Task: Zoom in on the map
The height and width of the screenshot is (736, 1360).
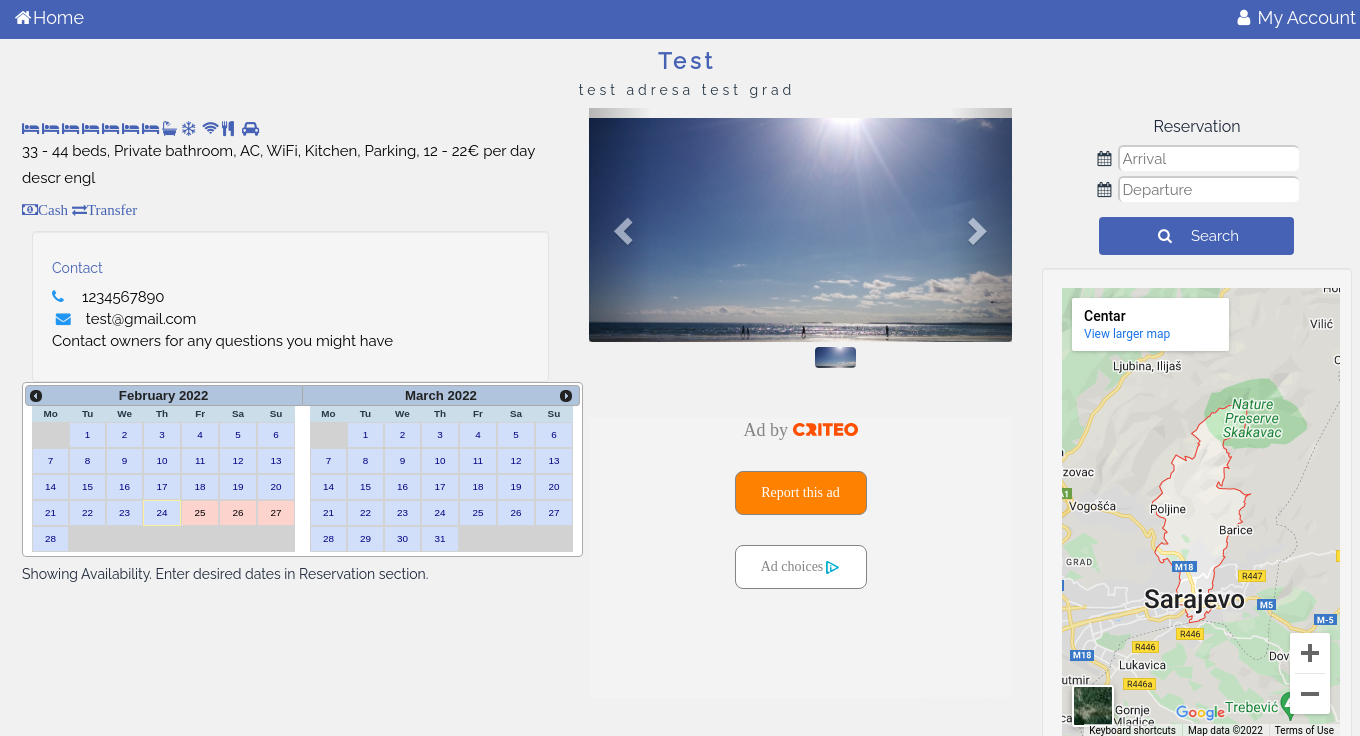Action: click(x=1310, y=653)
